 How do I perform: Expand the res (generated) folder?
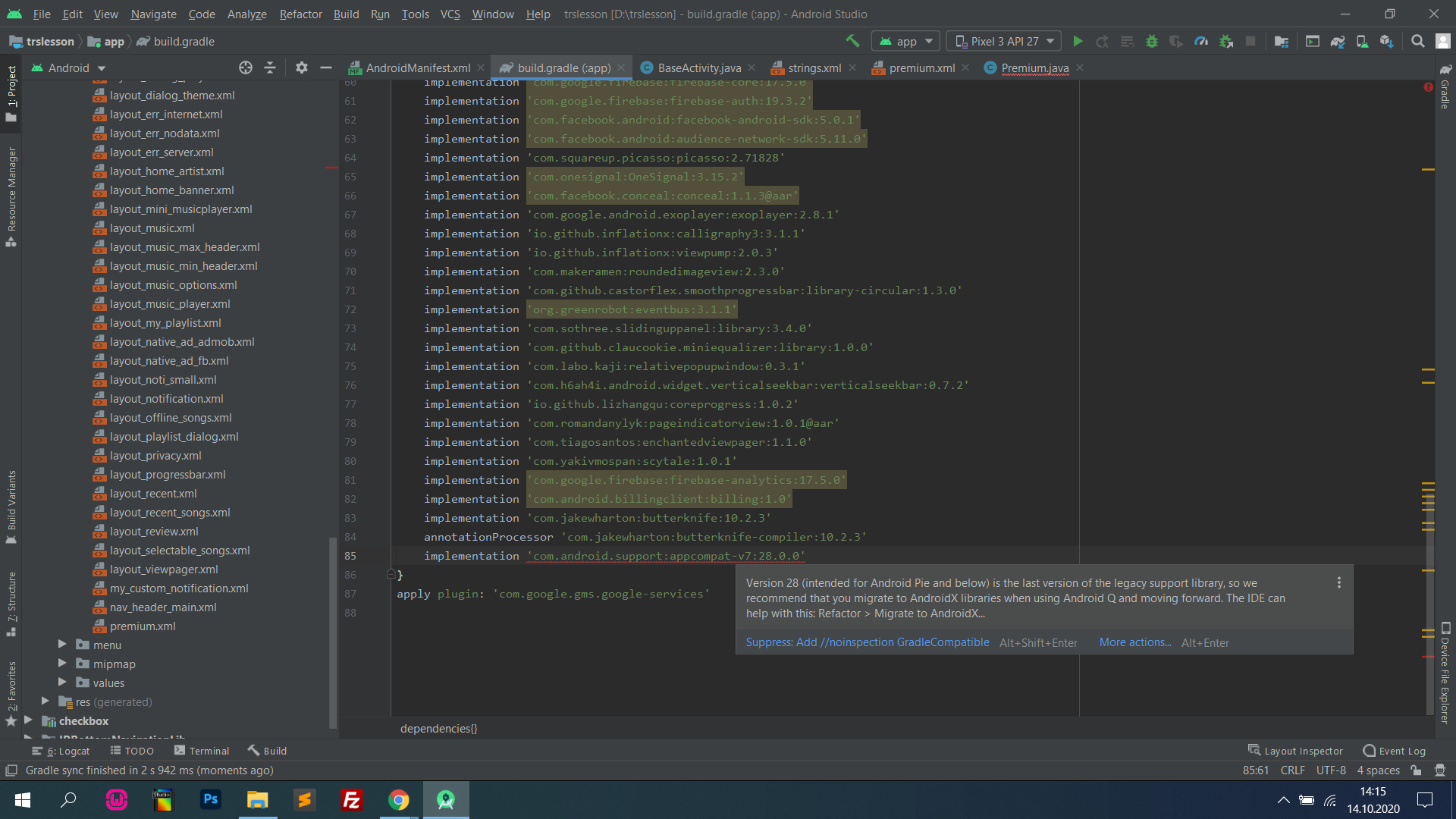45,701
